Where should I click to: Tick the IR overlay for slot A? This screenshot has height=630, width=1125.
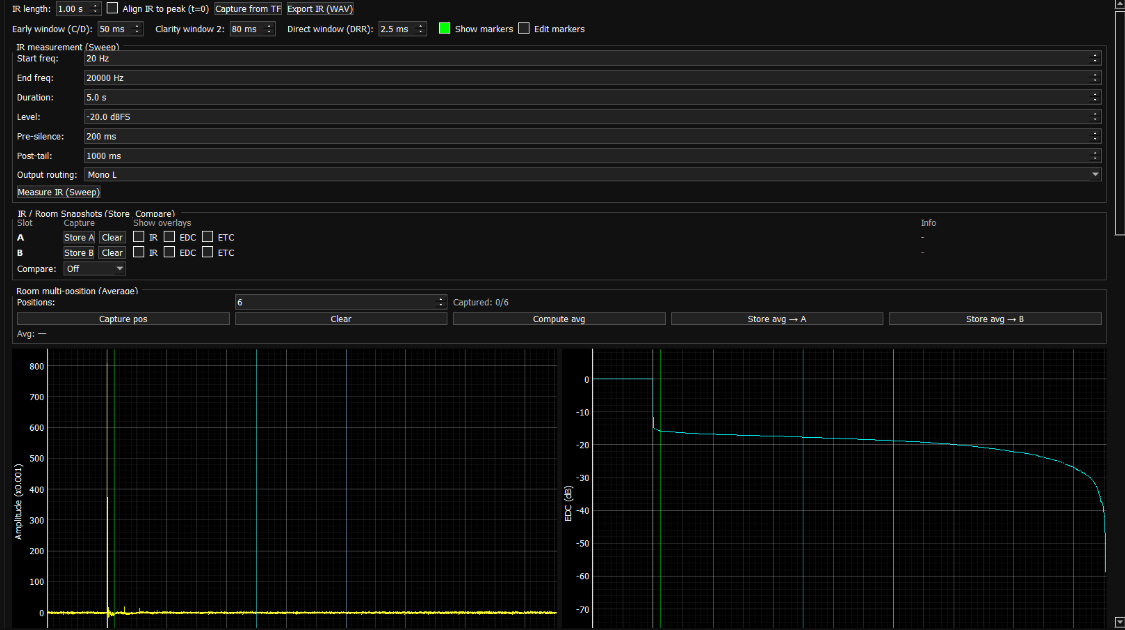(x=139, y=237)
